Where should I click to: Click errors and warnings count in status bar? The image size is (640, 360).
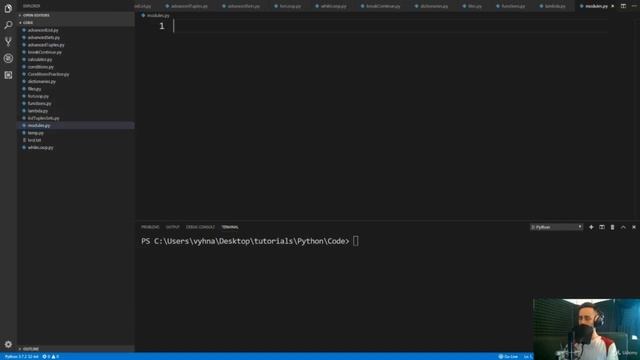[51, 356]
